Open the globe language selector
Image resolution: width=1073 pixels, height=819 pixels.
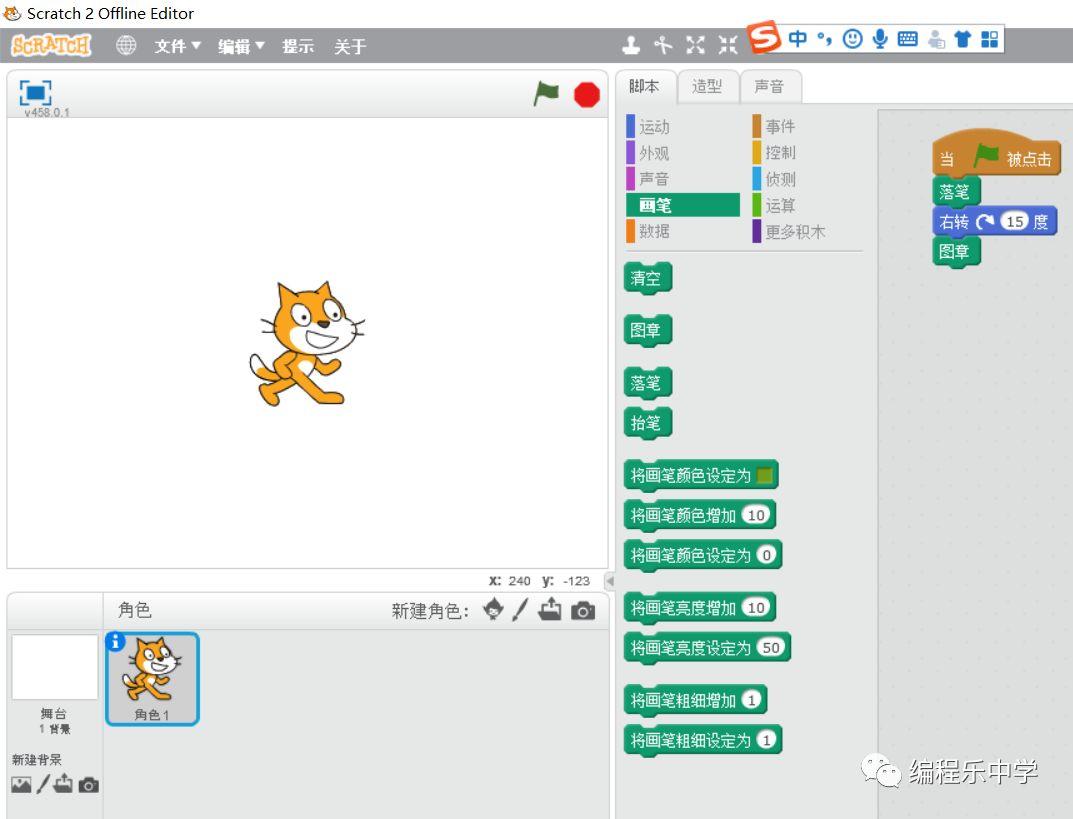point(126,46)
